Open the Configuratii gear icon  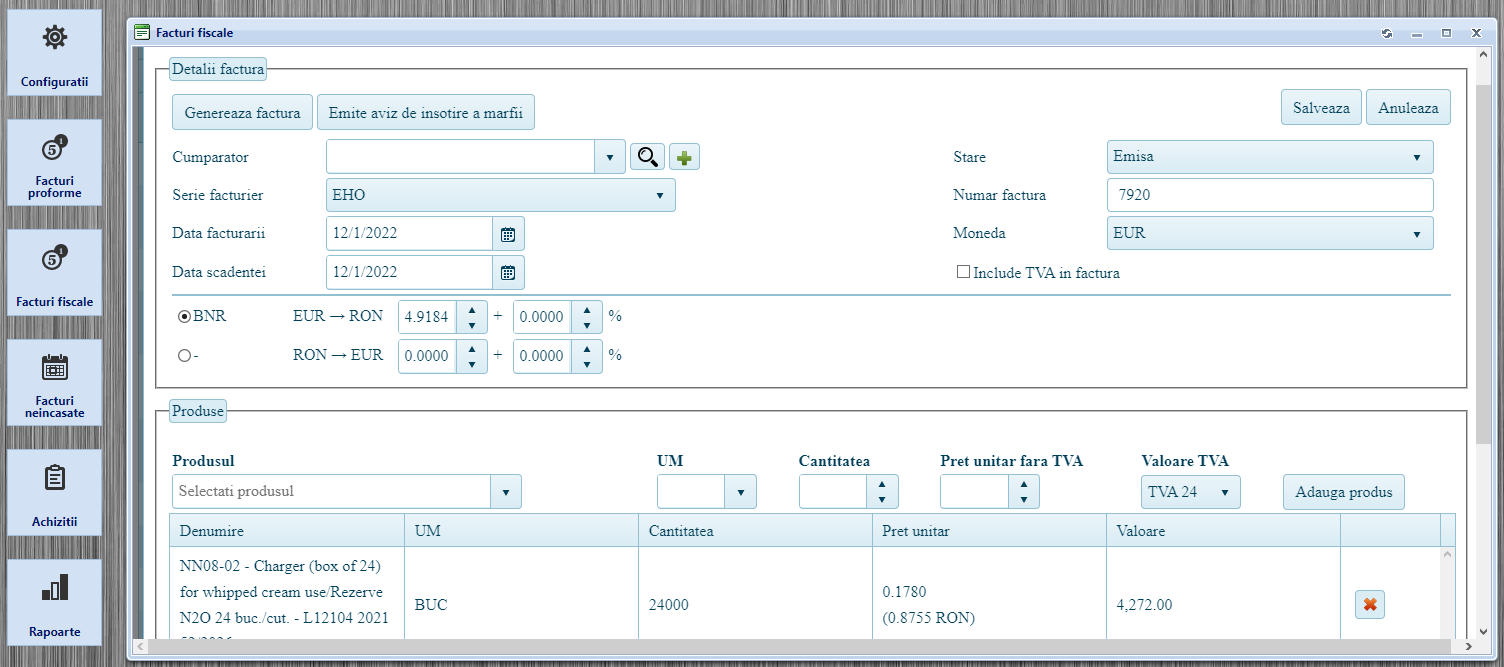pyautogui.click(x=54, y=39)
